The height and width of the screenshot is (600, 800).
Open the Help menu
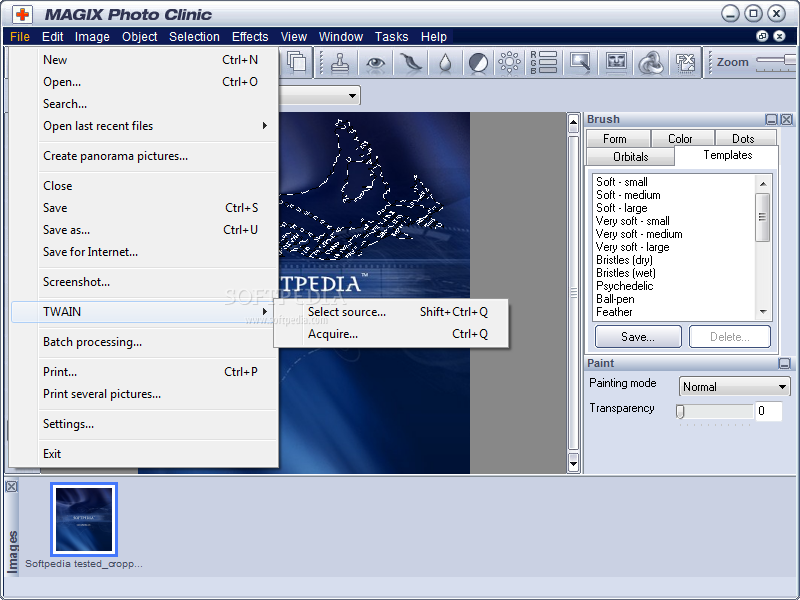[434, 37]
